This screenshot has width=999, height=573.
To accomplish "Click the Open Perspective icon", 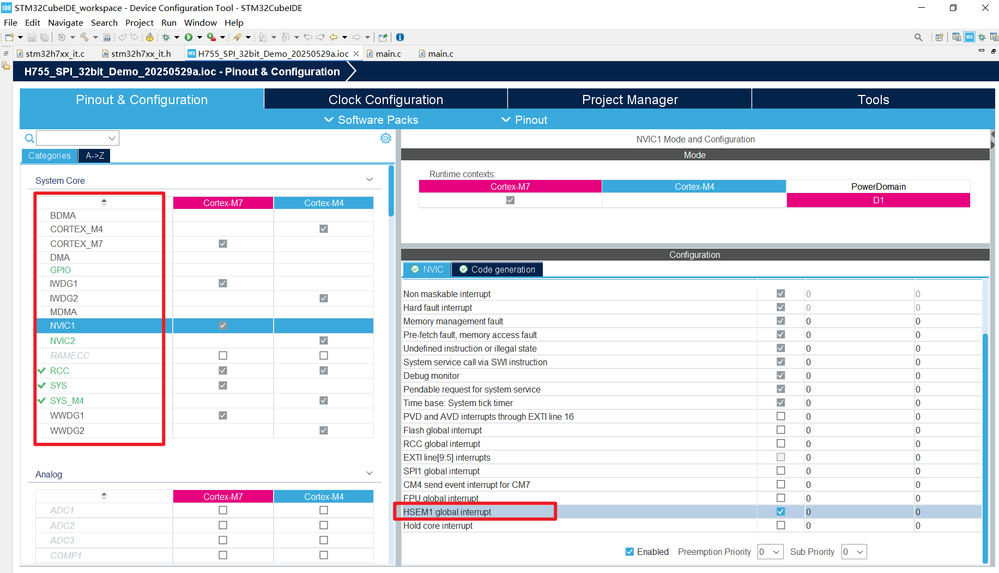I will point(938,37).
